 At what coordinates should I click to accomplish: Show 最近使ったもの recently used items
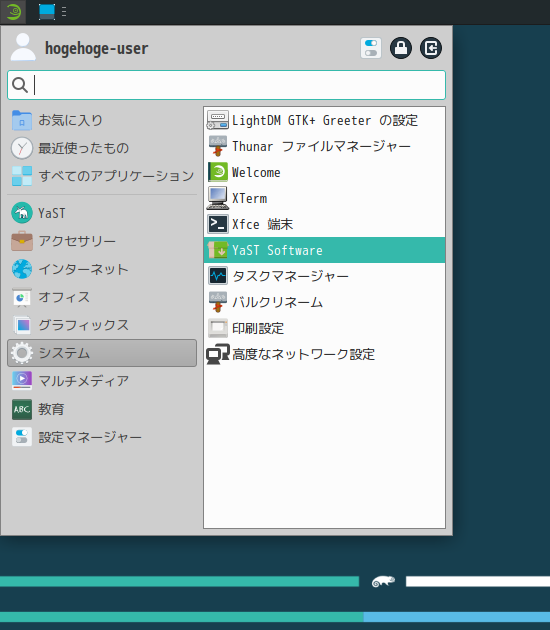[x=102, y=148]
